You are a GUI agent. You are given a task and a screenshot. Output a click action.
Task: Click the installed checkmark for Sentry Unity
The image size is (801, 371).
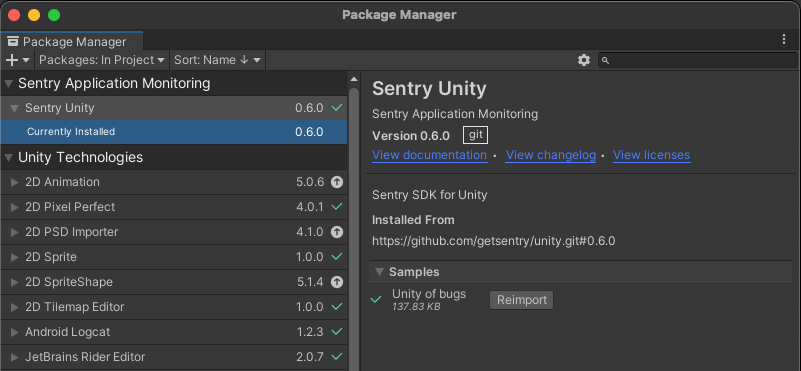(x=337, y=108)
